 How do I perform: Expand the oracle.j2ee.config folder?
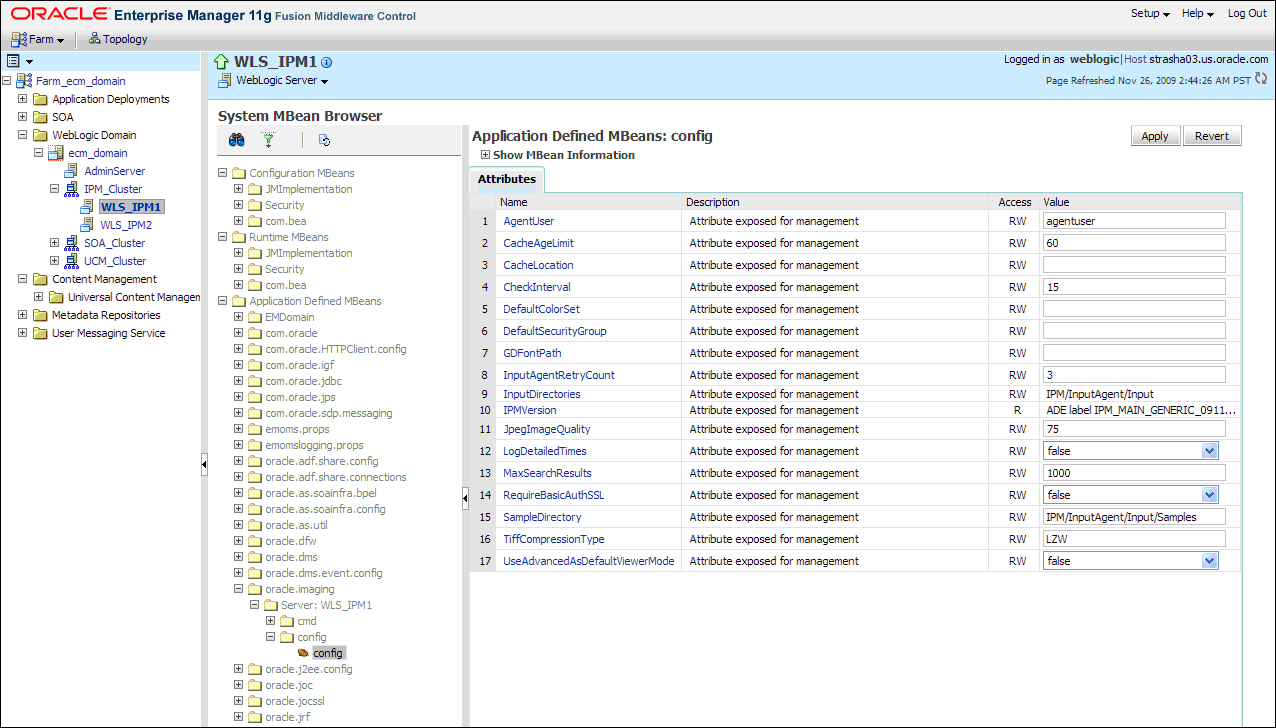[x=239, y=669]
